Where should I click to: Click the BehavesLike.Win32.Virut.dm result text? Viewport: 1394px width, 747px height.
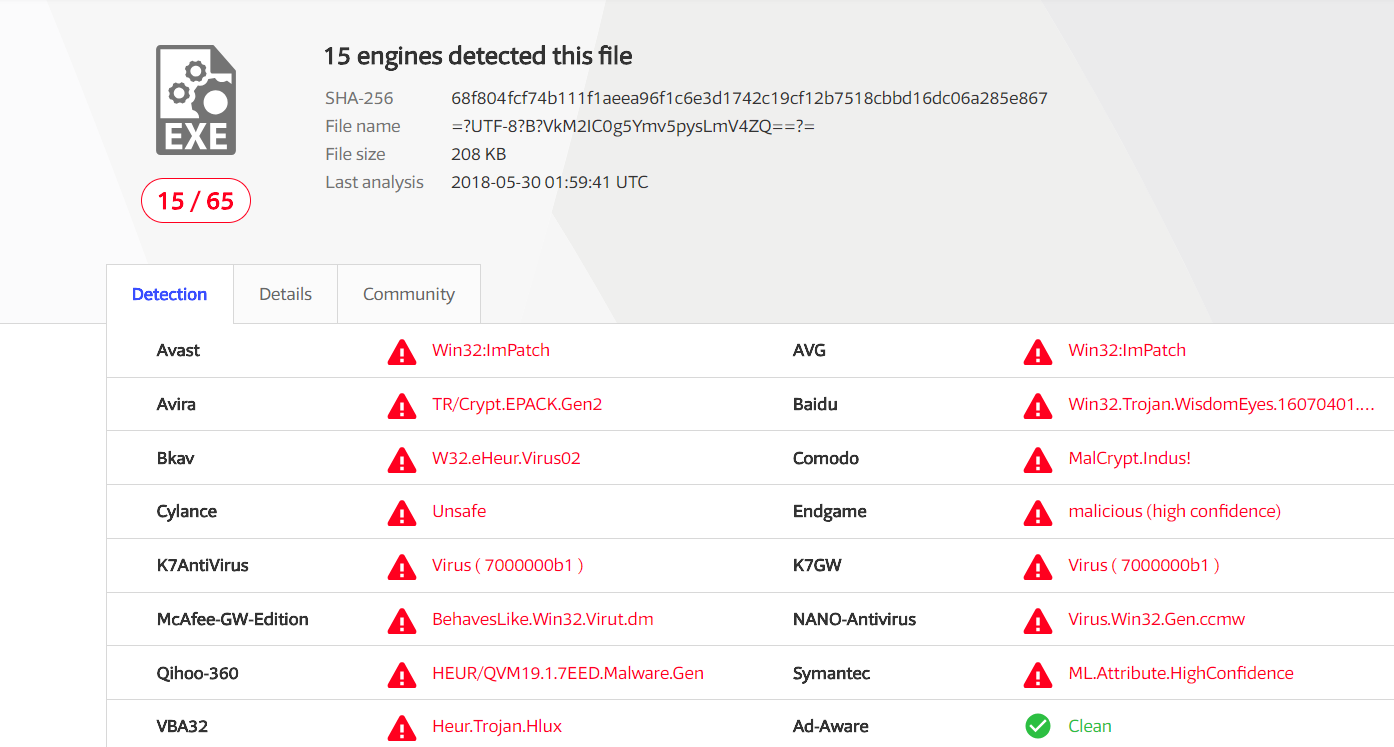pyautogui.click(x=543, y=619)
